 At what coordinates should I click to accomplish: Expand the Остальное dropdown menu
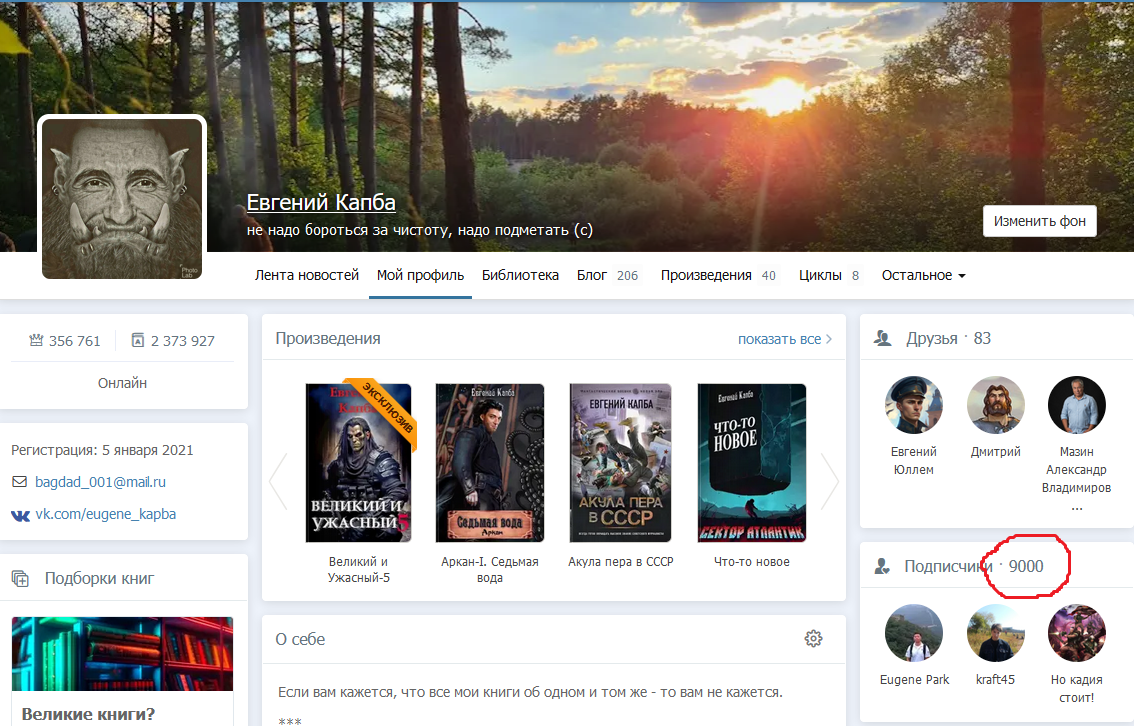[x=922, y=275]
